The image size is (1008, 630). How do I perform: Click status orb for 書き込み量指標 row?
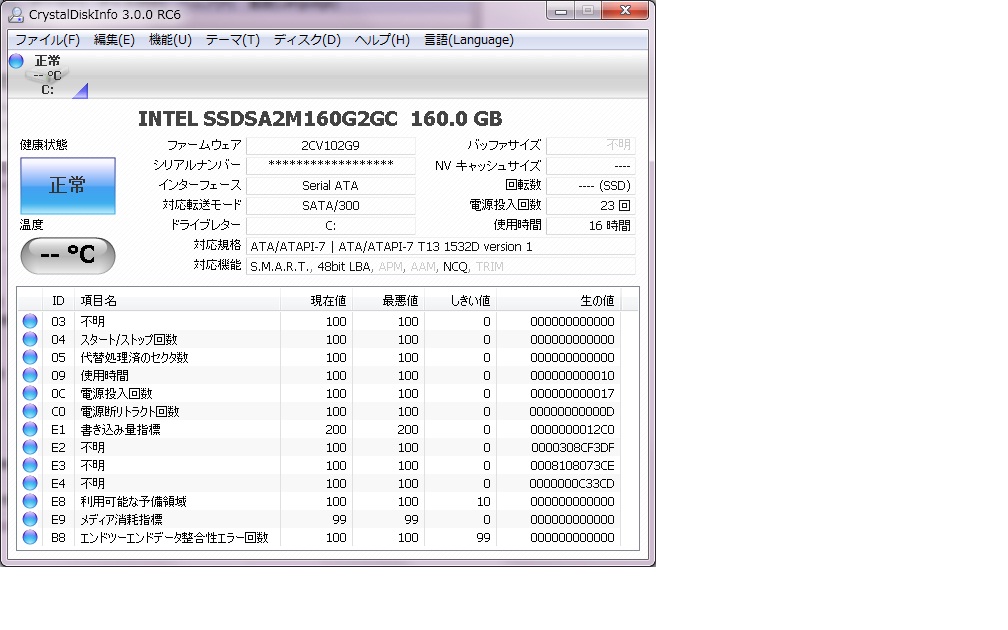(x=30, y=429)
